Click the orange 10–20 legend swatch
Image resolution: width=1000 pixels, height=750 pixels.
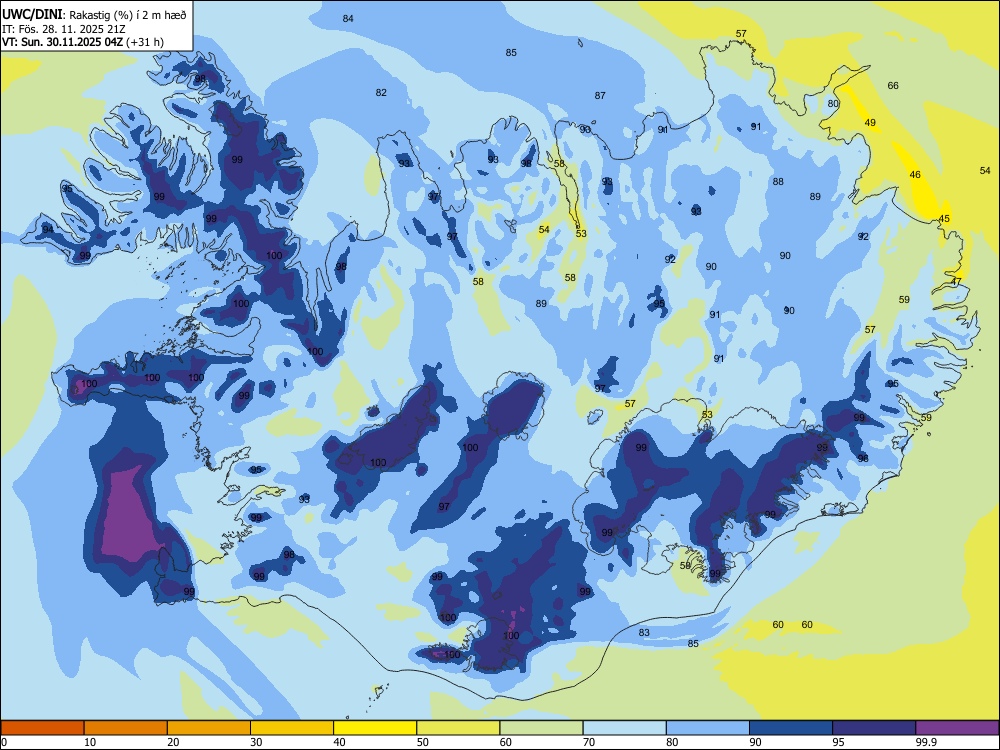point(126,728)
